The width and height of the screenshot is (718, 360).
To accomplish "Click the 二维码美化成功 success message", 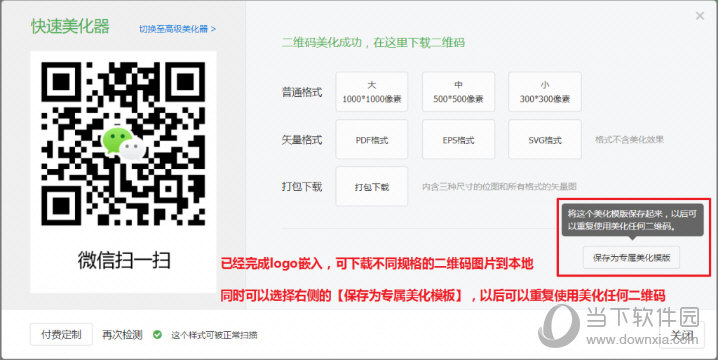I will 373,43.
